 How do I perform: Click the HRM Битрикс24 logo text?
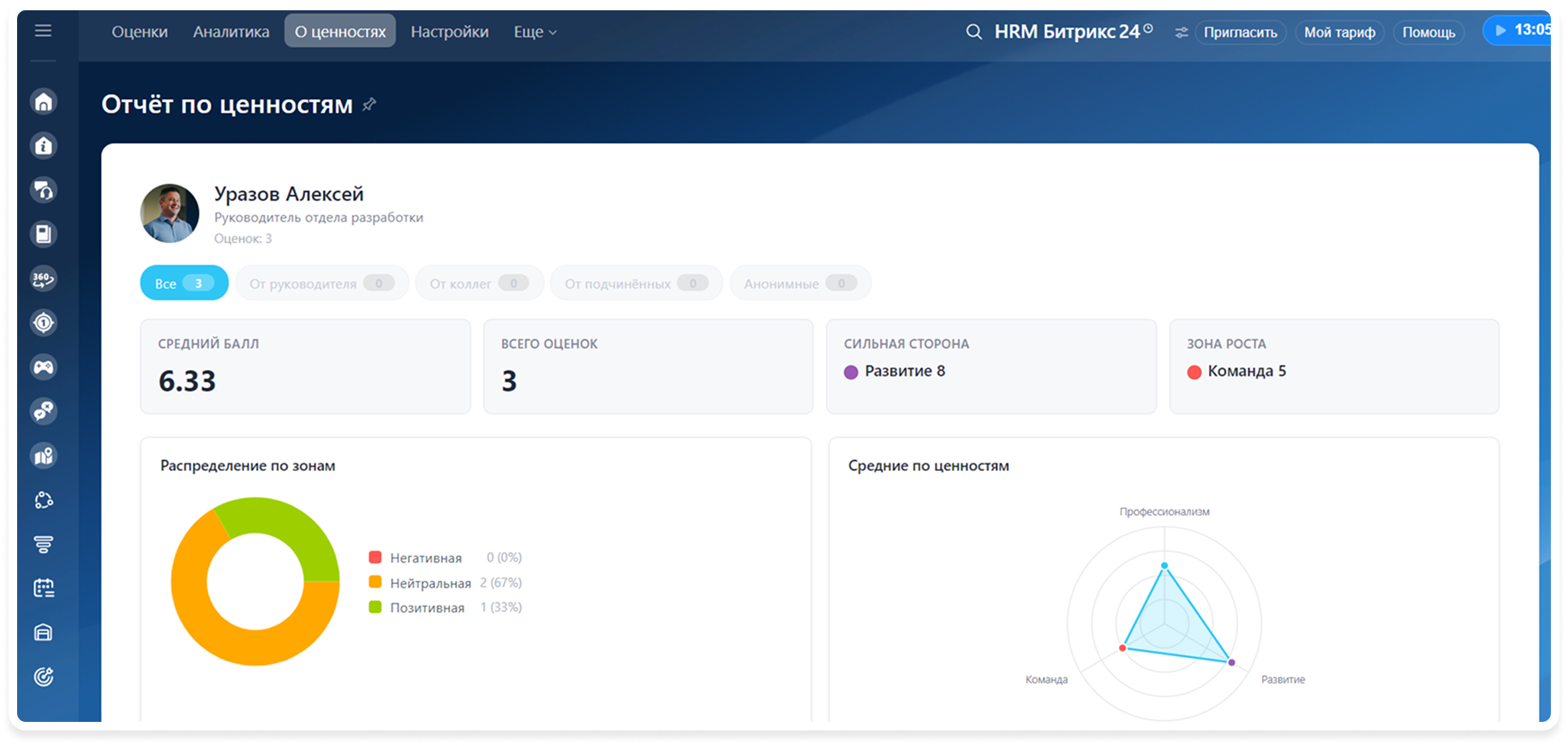click(1067, 32)
